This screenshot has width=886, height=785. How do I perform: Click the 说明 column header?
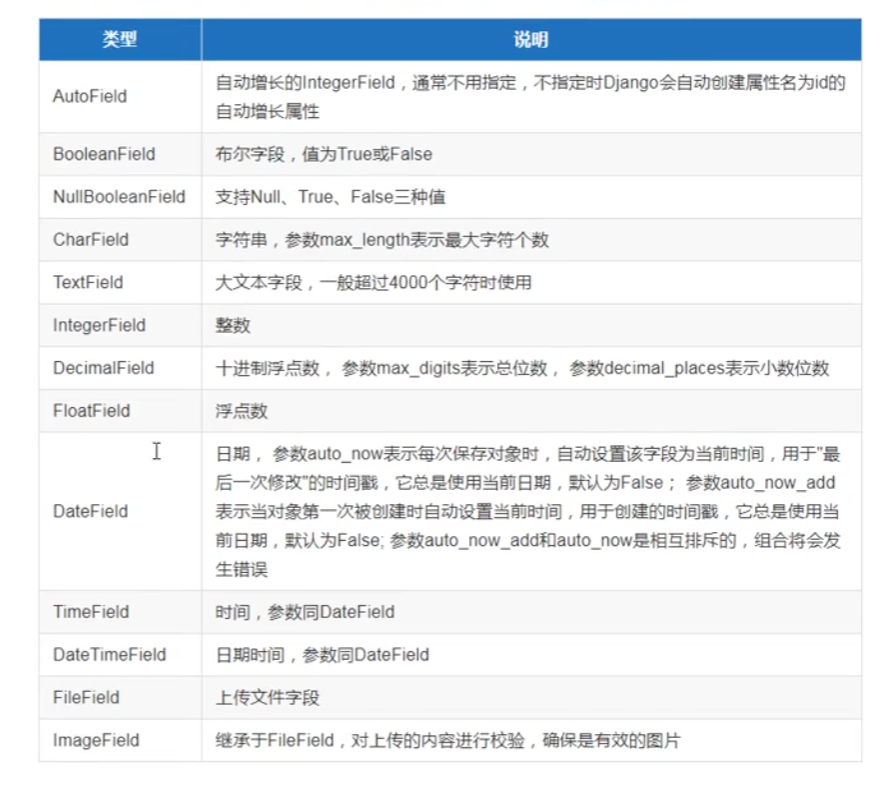pos(529,38)
